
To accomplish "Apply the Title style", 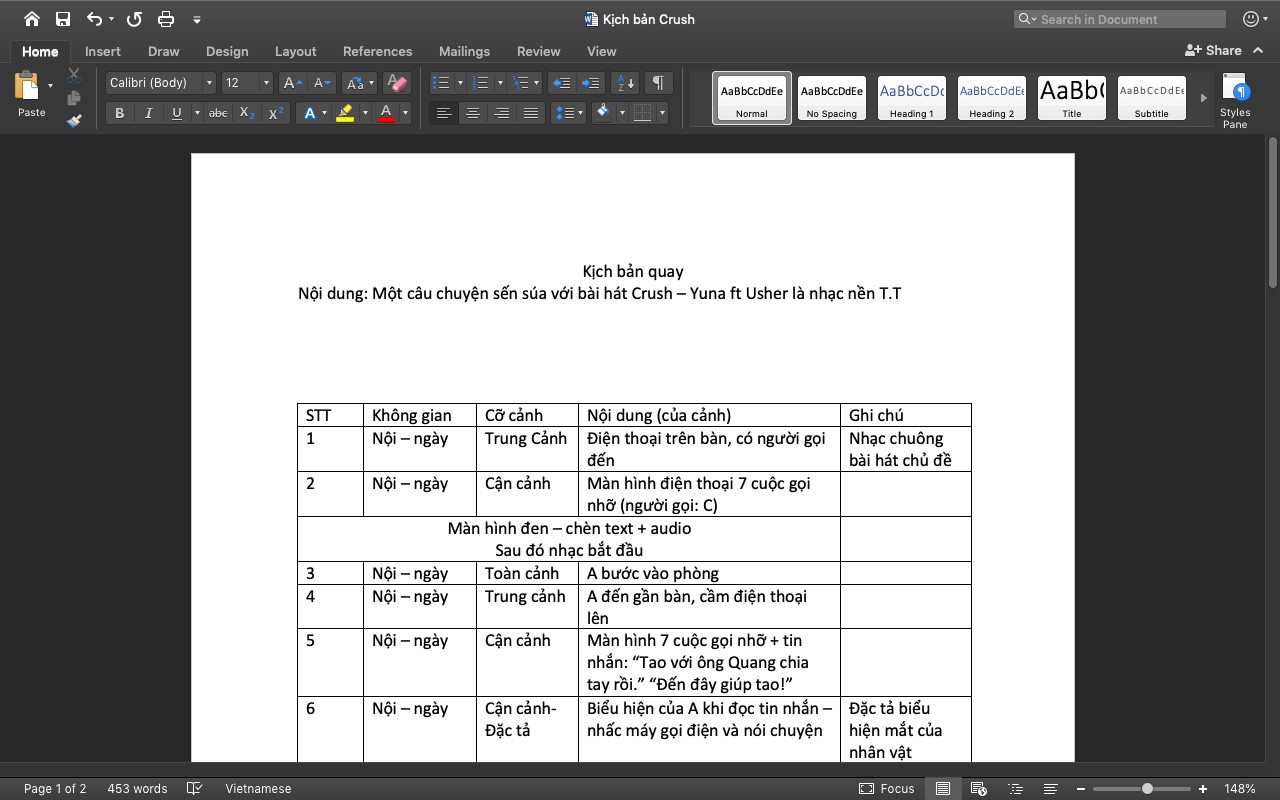I will tap(1072, 98).
